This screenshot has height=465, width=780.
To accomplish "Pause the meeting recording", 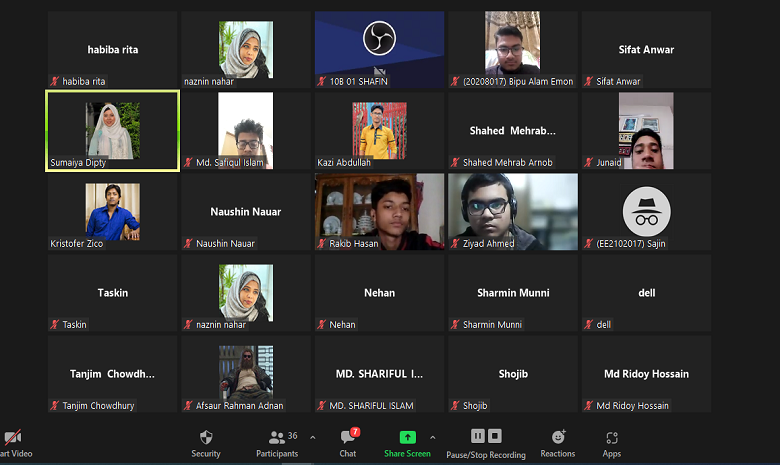I will [478, 436].
